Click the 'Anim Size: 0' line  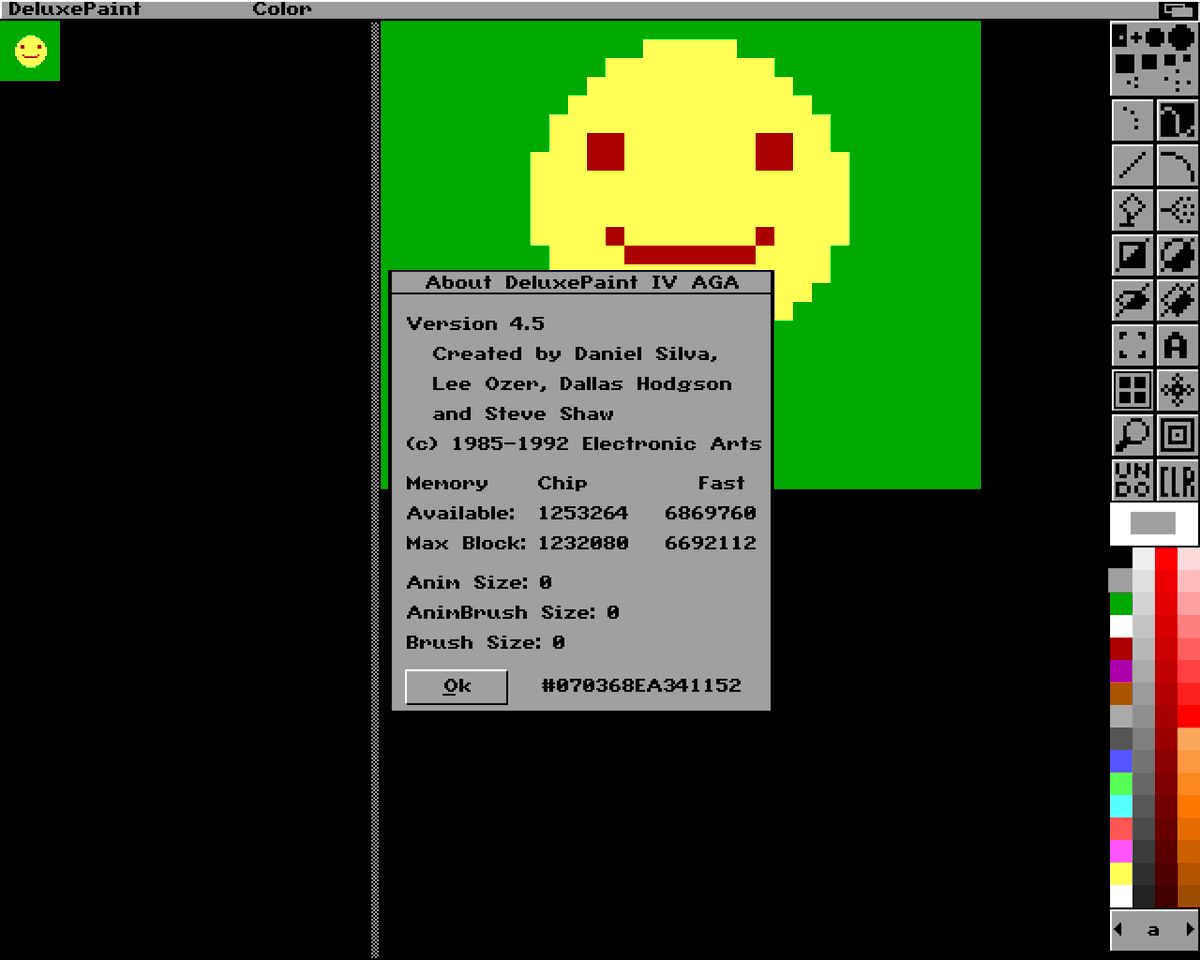pos(479,582)
